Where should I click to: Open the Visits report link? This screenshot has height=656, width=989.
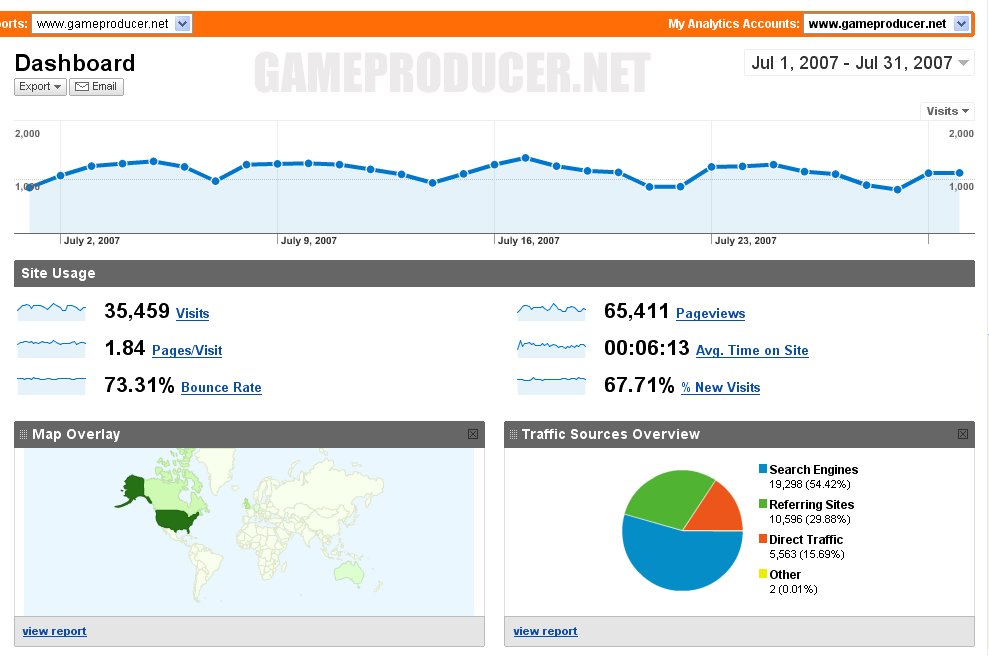point(192,313)
